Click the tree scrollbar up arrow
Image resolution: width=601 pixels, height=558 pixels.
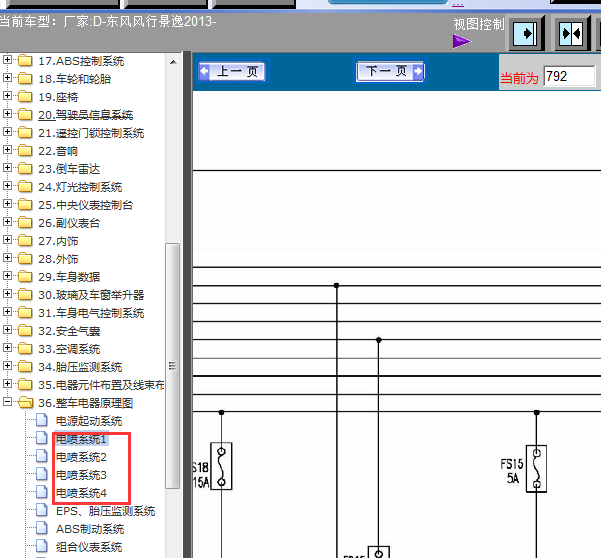pyautogui.click(x=173, y=62)
